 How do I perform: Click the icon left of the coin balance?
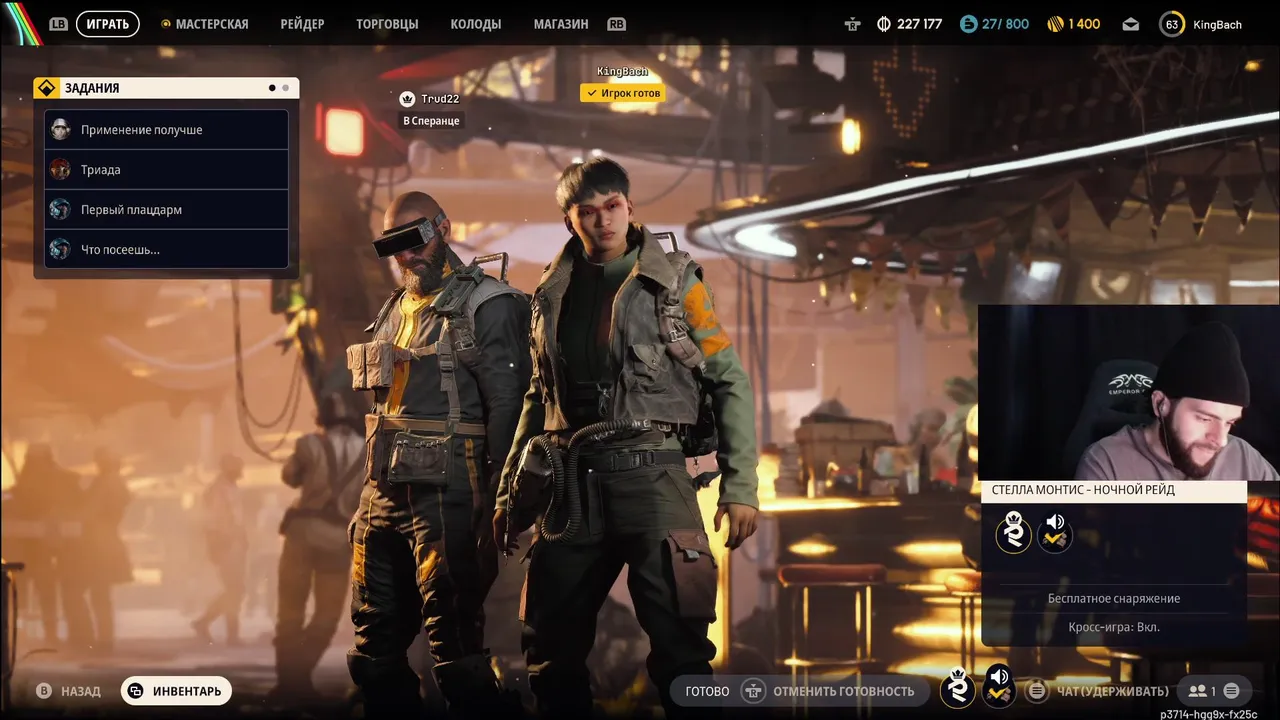(852, 24)
